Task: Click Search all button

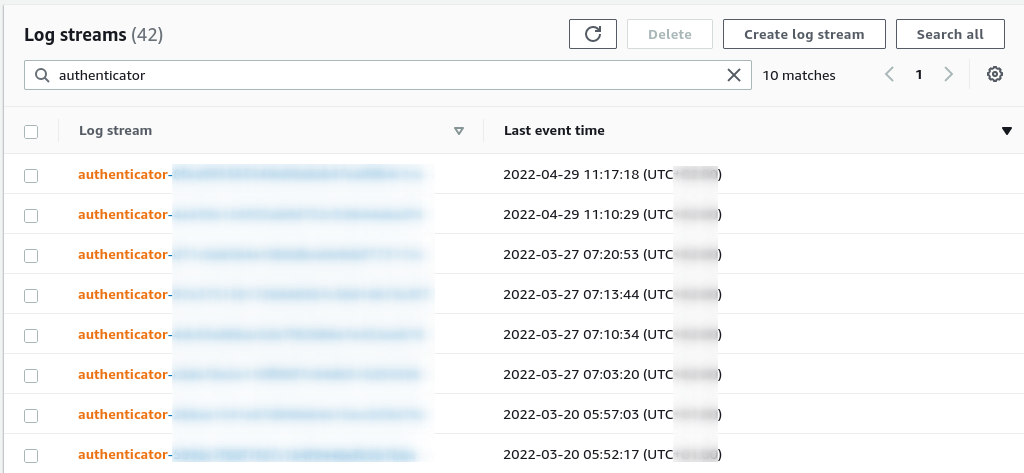Action: [950, 34]
